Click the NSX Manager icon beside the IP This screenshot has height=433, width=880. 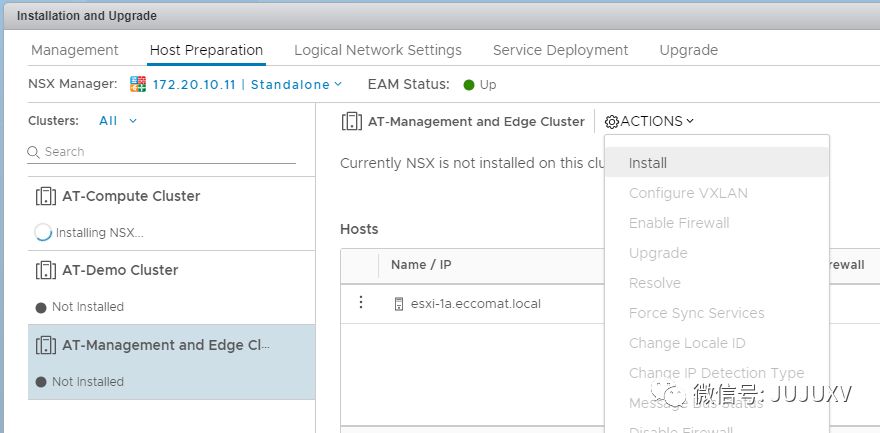coord(138,85)
